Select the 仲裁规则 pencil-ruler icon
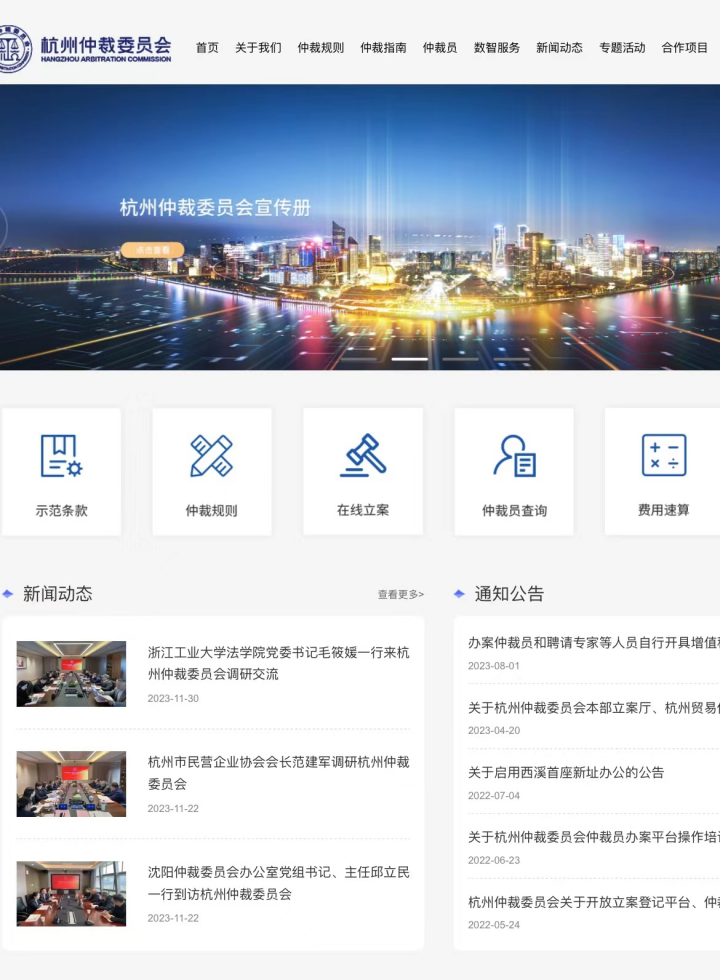The height and width of the screenshot is (980, 720). [x=211, y=456]
